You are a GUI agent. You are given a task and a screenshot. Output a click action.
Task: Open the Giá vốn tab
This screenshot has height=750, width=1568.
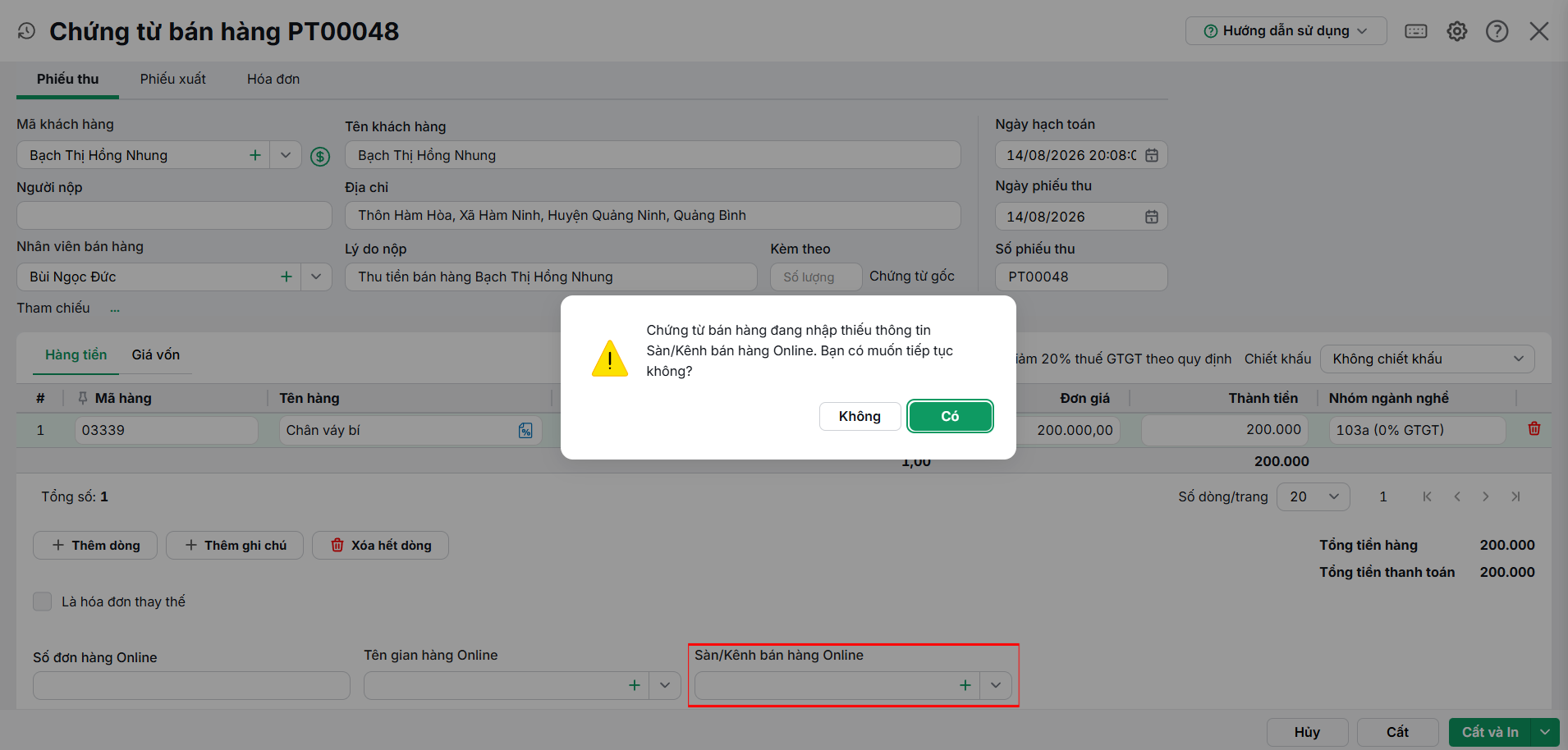(x=156, y=354)
